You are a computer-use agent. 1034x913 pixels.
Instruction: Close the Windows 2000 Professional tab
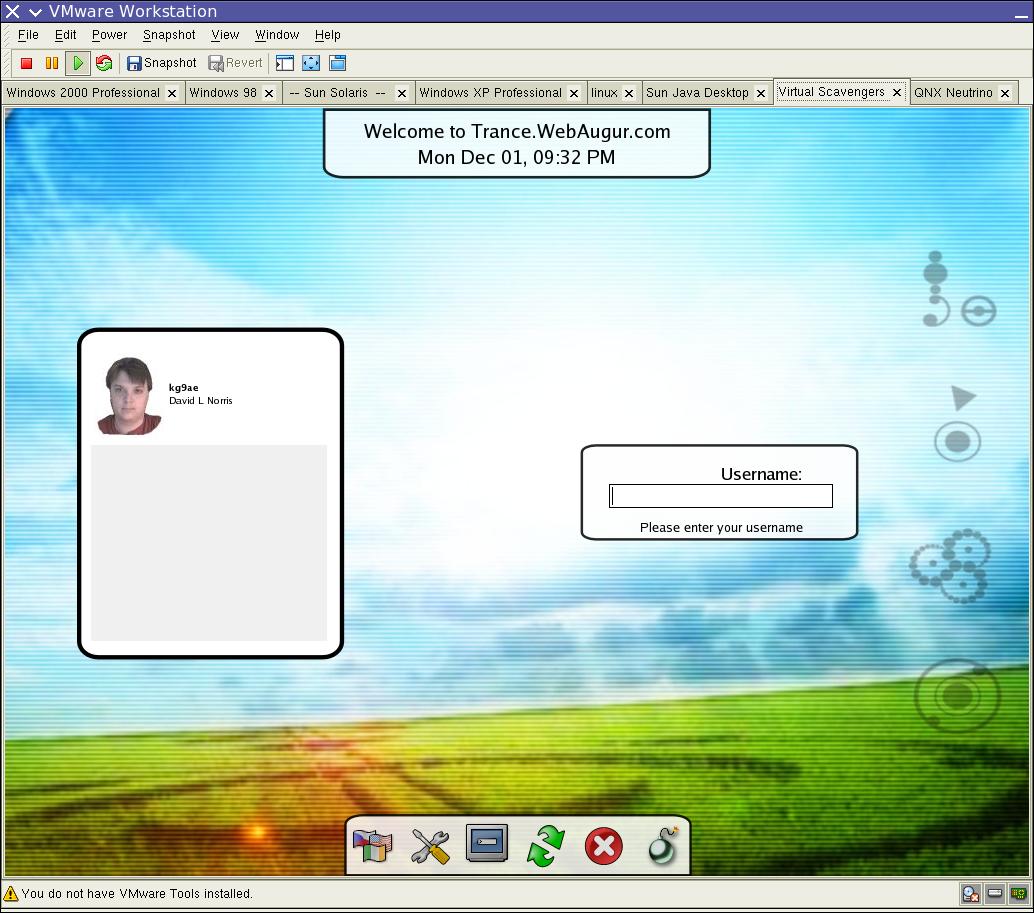tap(172, 94)
